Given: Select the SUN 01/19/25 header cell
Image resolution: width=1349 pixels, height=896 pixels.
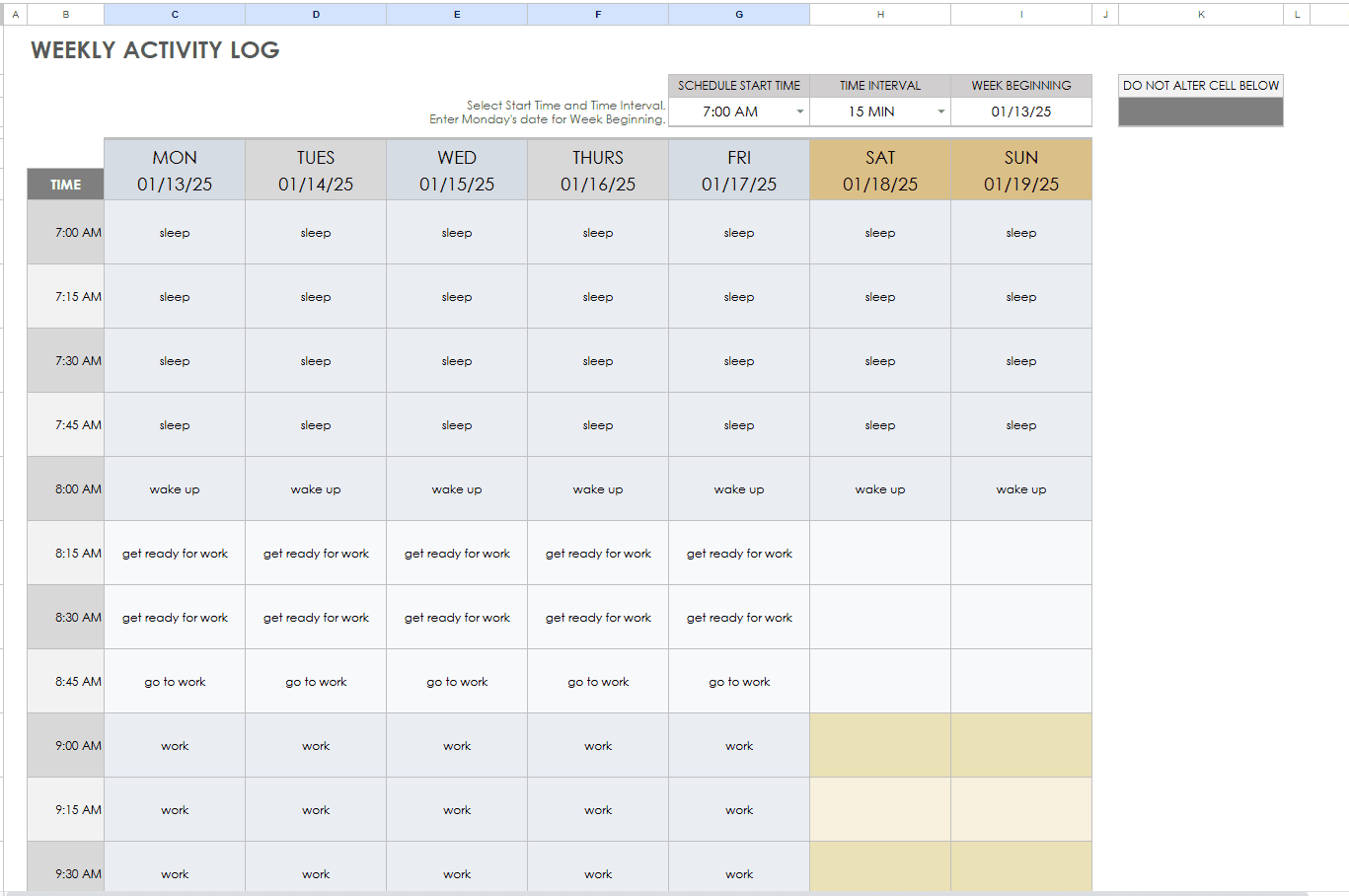Looking at the screenshot, I should click(1020, 170).
